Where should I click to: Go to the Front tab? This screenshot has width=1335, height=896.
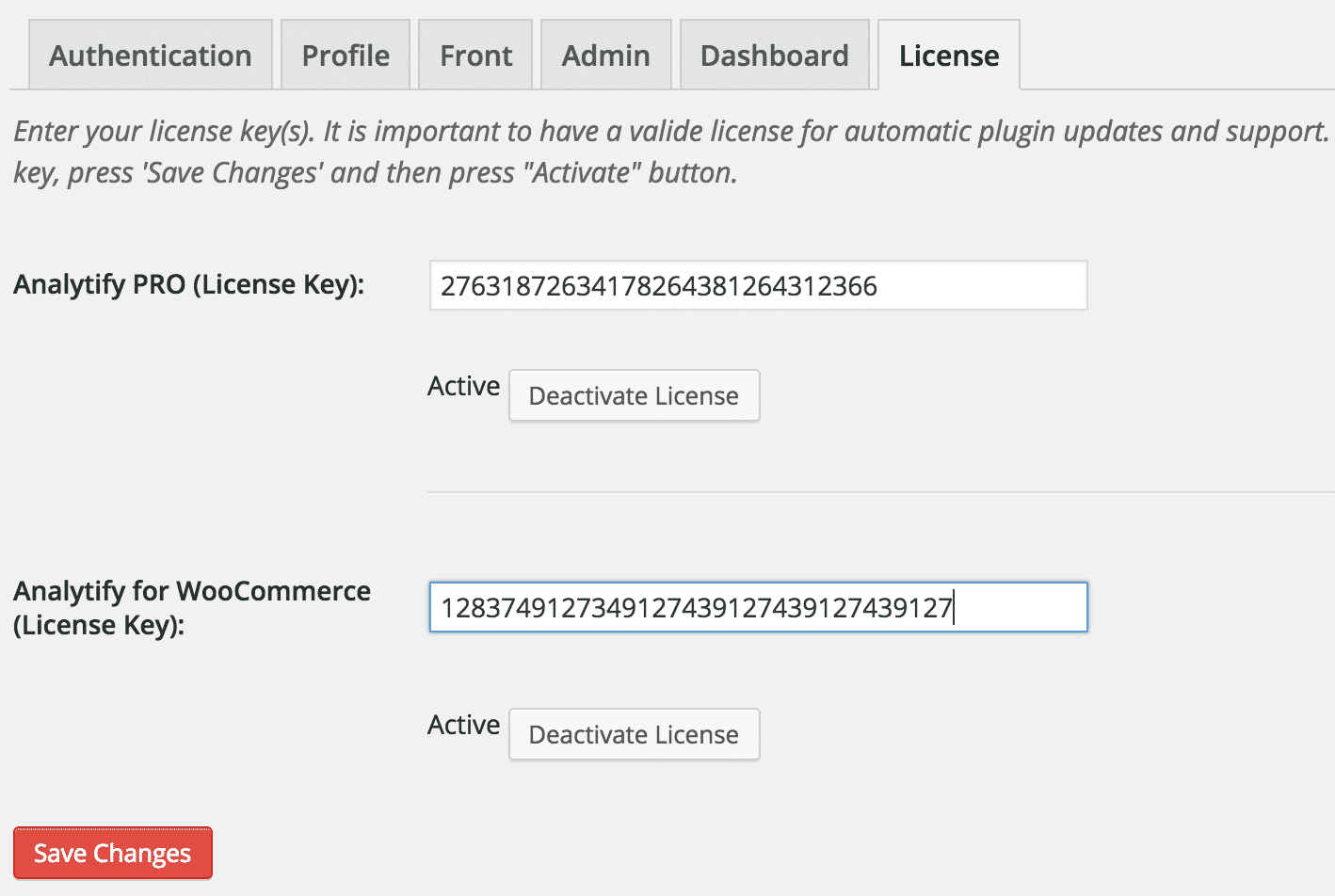pos(475,56)
